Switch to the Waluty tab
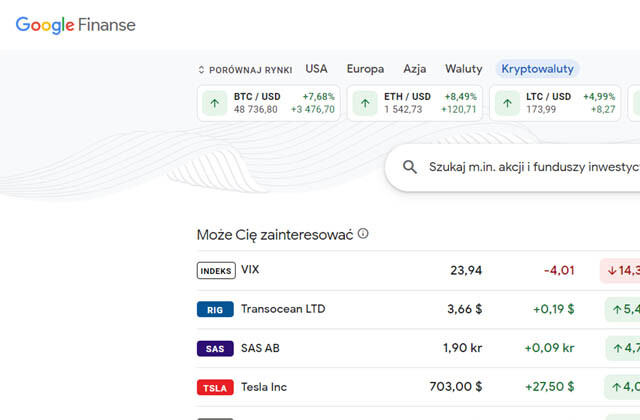Image resolution: width=640 pixels, height=420 pixels. [464, 69]
